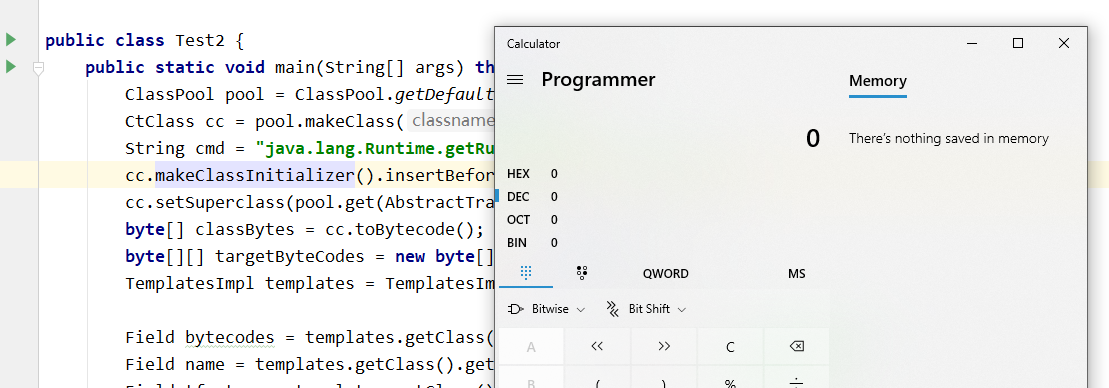1109x388 pixels.
Task: Delete last digit with the backspace key
Action: [796, 346]
